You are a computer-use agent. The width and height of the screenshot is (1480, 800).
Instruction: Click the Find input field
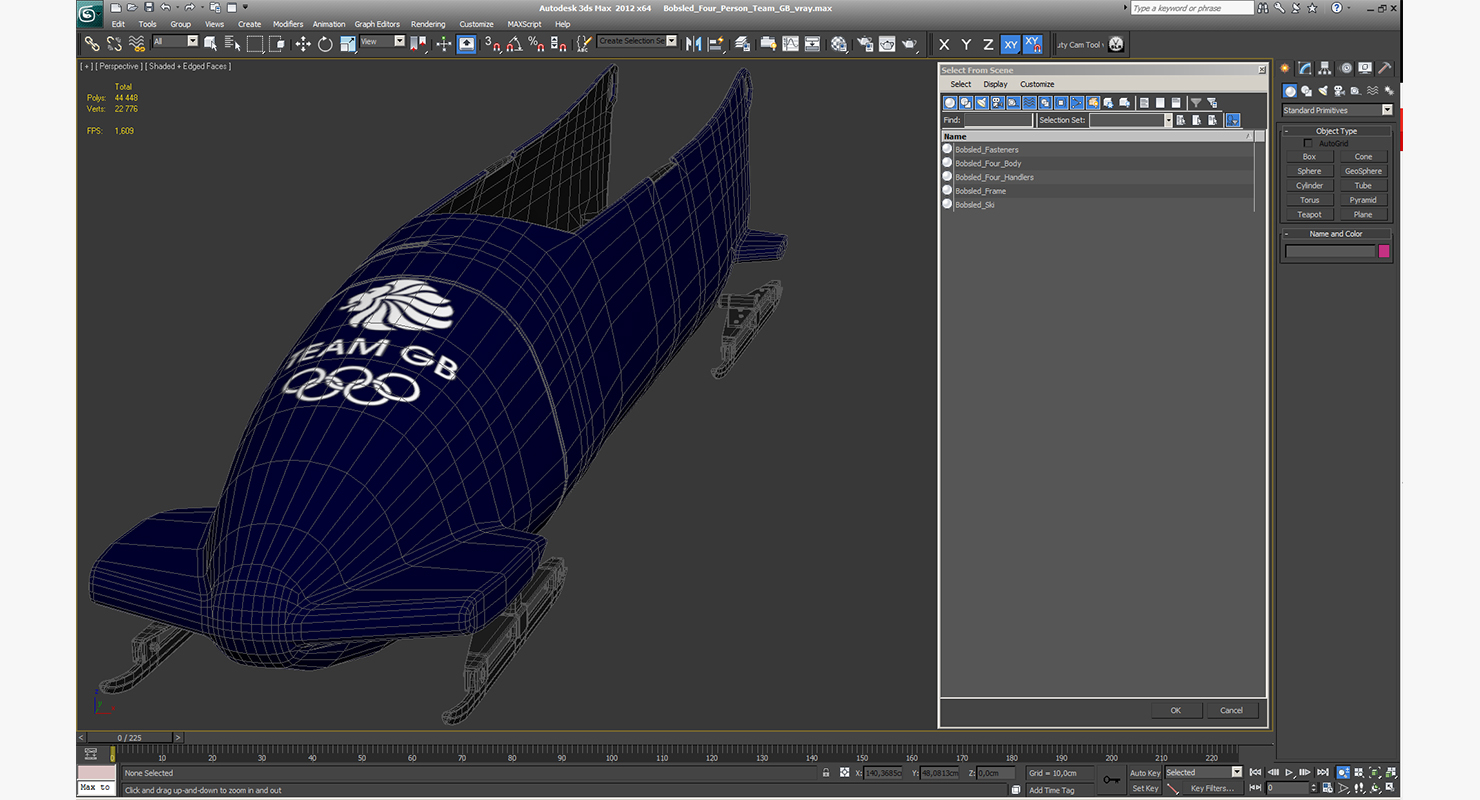tap(998, 120)
